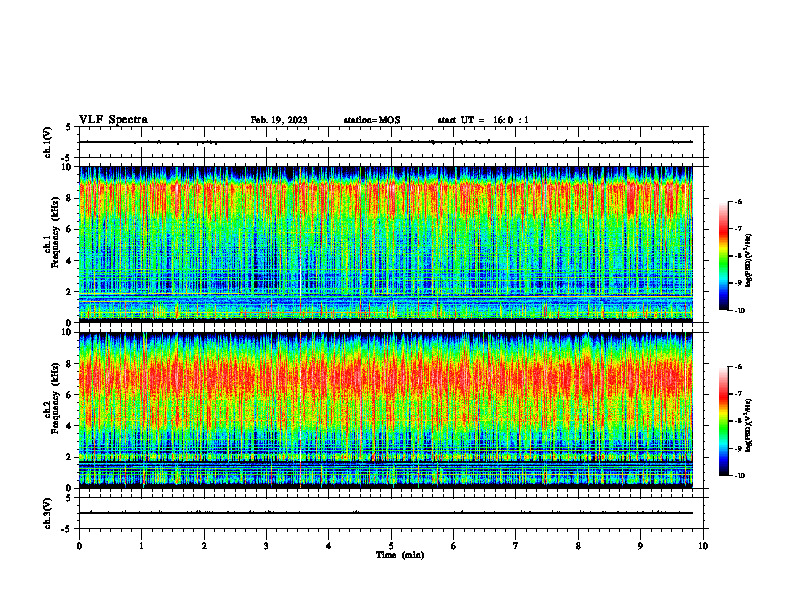Click the time axis tick label "6"
The width and height of the screenshot is (792, 612).
pyautogui.click(x=453, y=546)
